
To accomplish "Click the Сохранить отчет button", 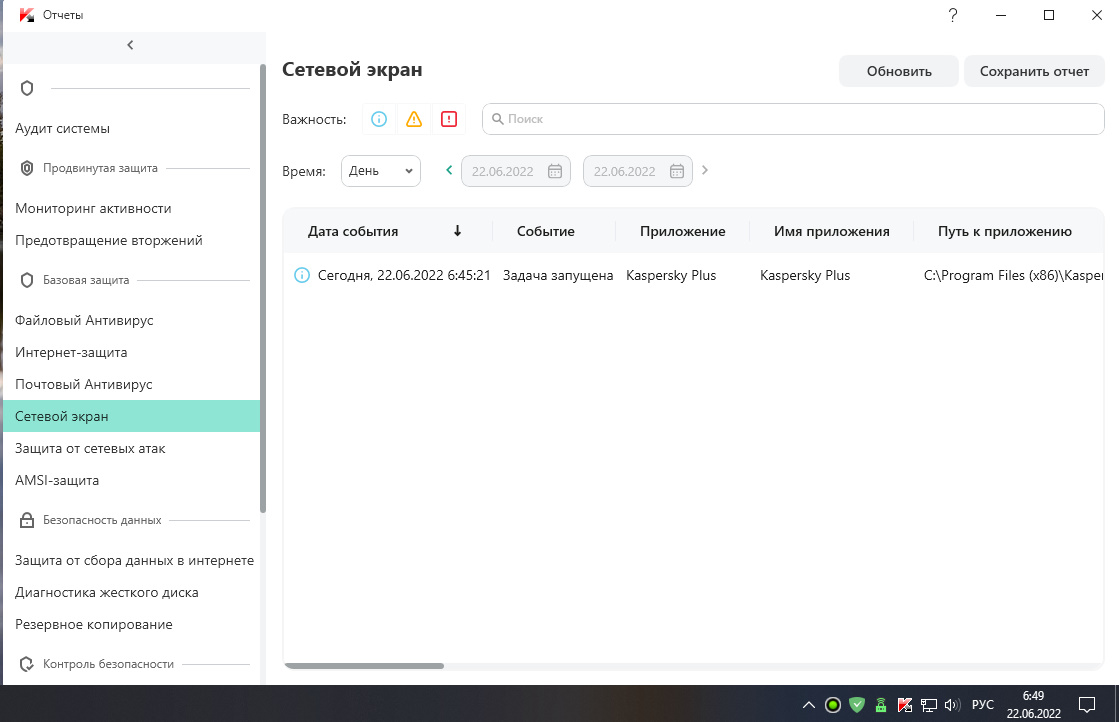I will tap(1034, 71).
